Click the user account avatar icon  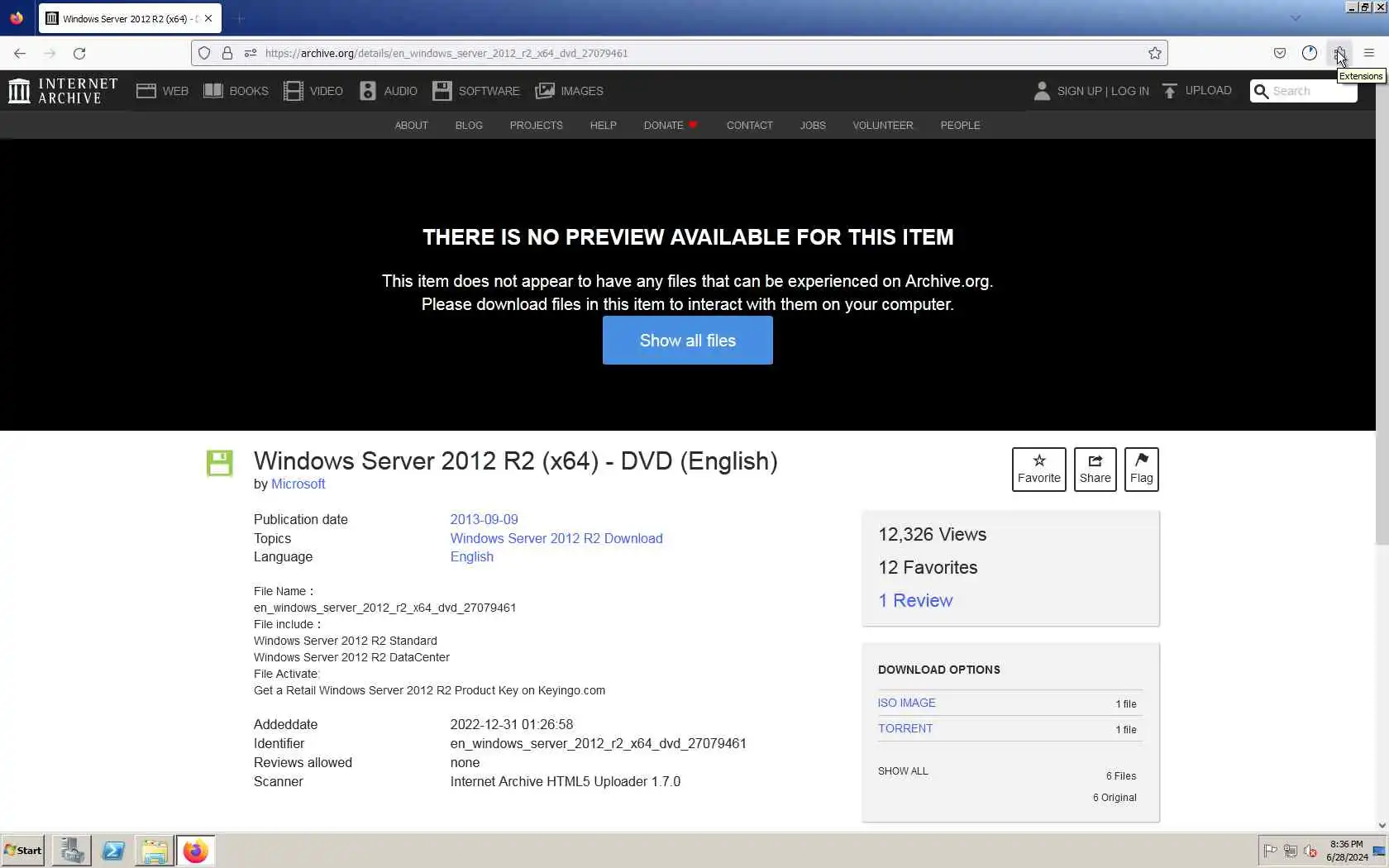(x=1042, y=91)
